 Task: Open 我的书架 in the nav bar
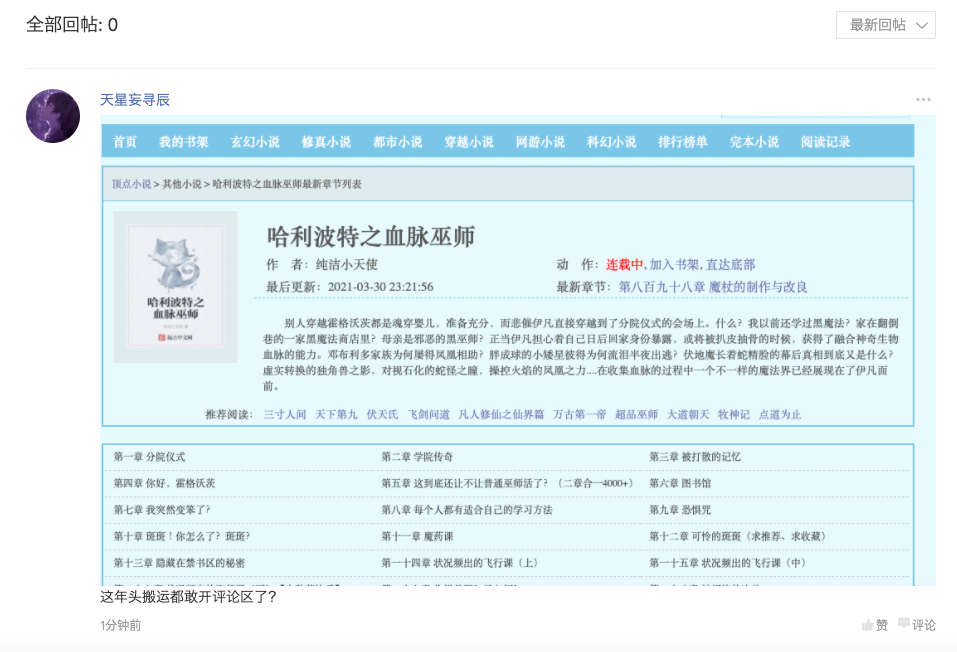pos(184,142)
